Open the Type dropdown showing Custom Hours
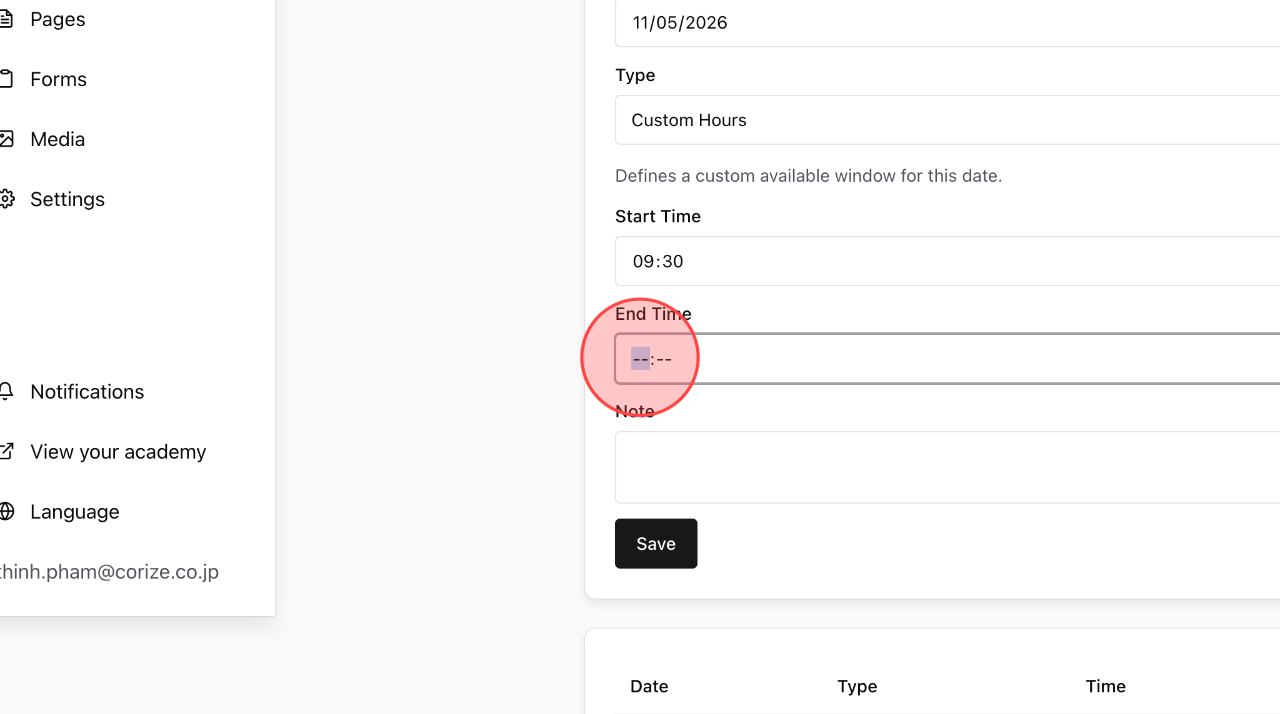The image size is (1280, 714). point(947,120)
